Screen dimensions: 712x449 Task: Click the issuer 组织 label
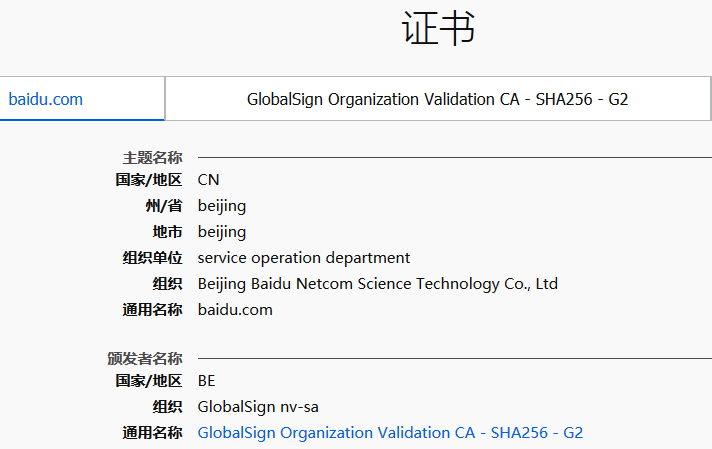coord(167,407)
